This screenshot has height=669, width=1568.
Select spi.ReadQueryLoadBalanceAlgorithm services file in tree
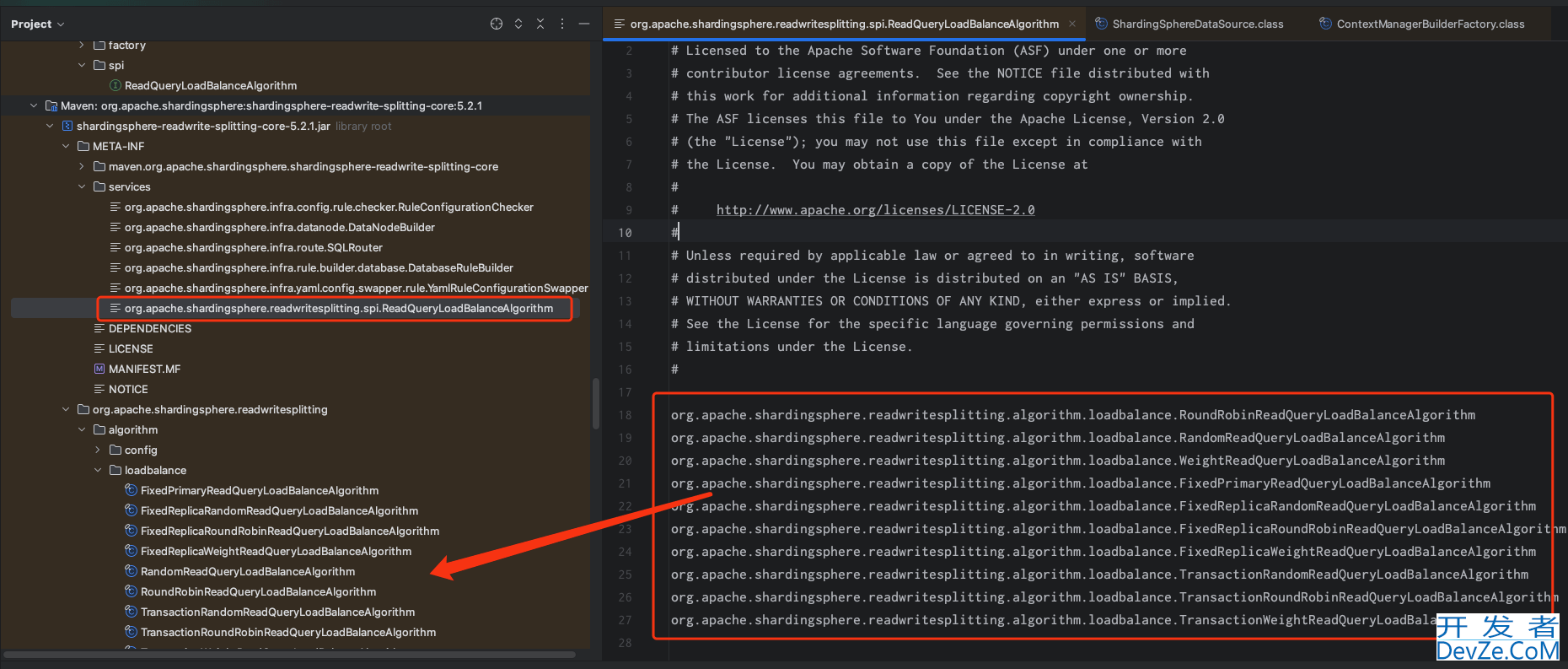click(339, 308)
